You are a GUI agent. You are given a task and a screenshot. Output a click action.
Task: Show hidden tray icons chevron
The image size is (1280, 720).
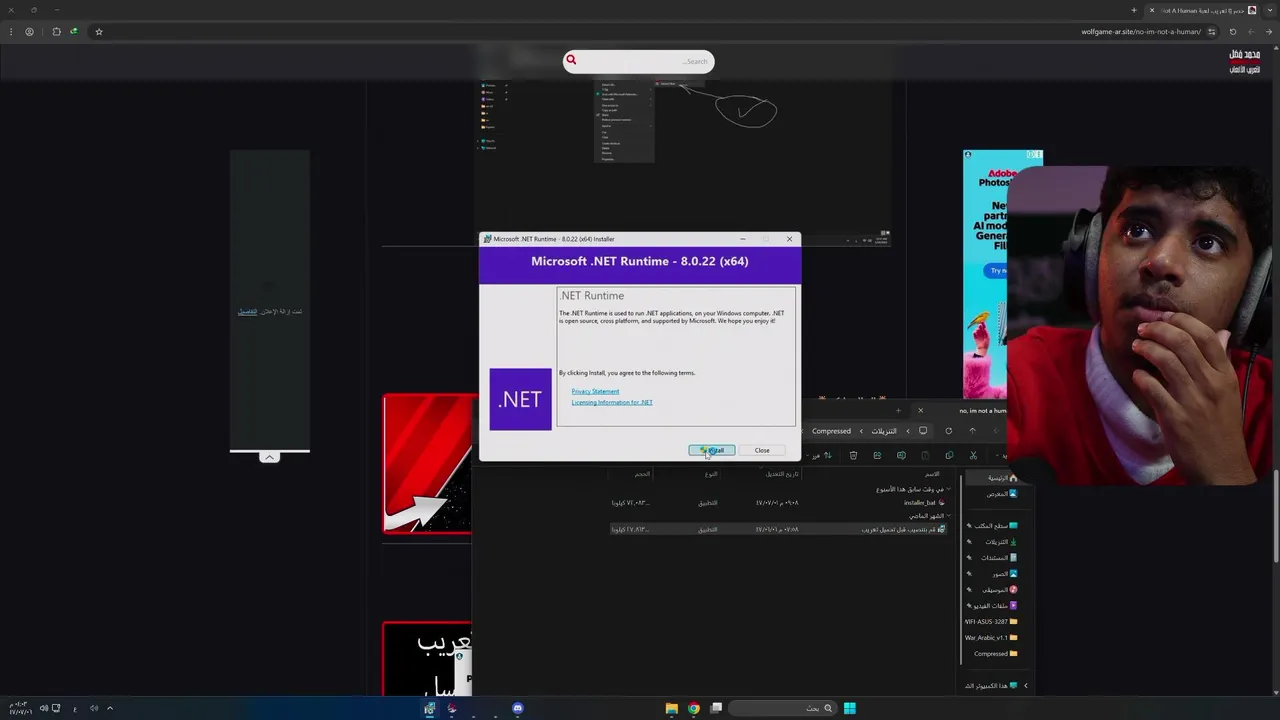pos(110,708)
